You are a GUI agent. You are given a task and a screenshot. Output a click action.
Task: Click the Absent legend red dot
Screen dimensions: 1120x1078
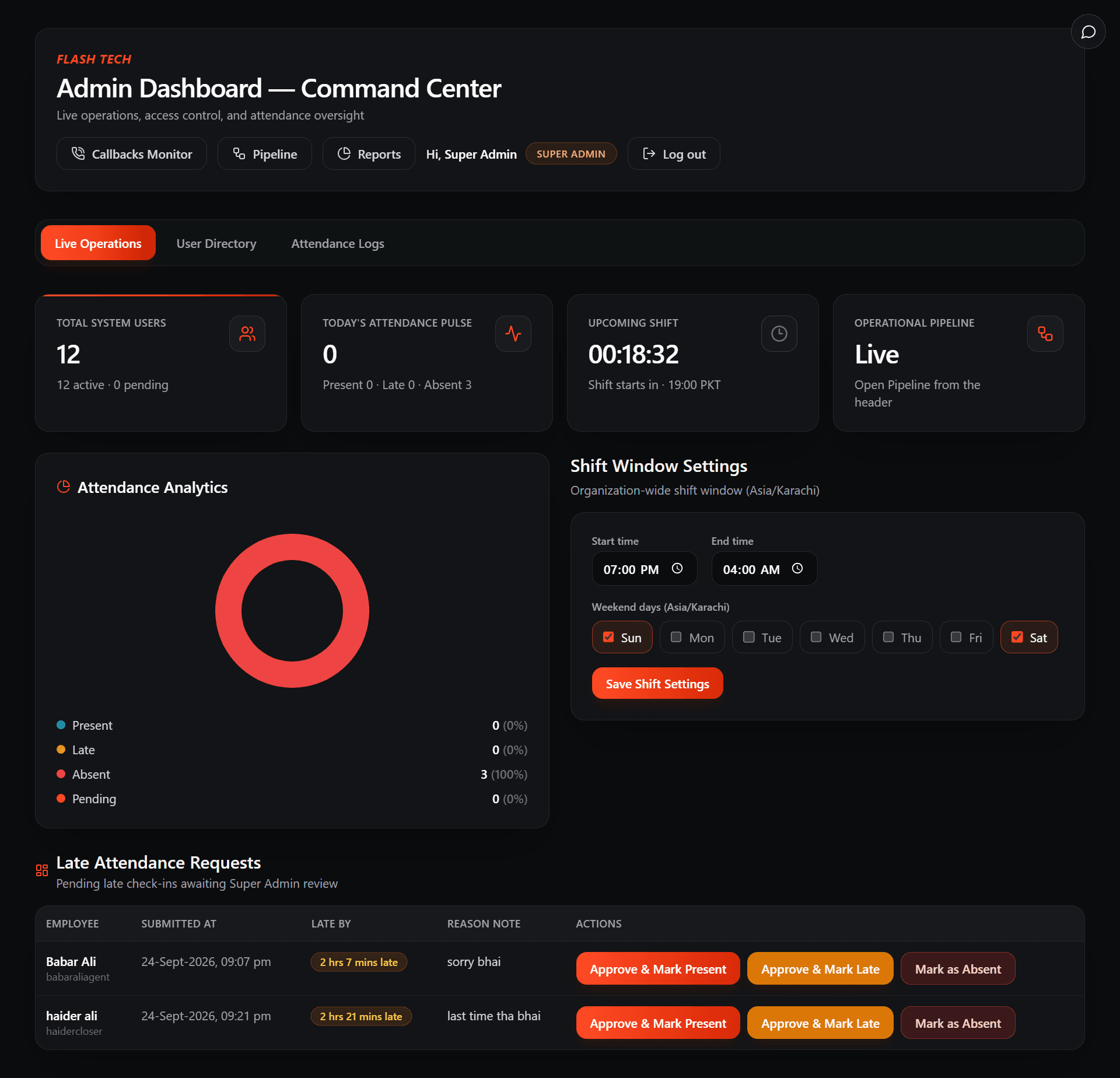(x=61, y=774)
